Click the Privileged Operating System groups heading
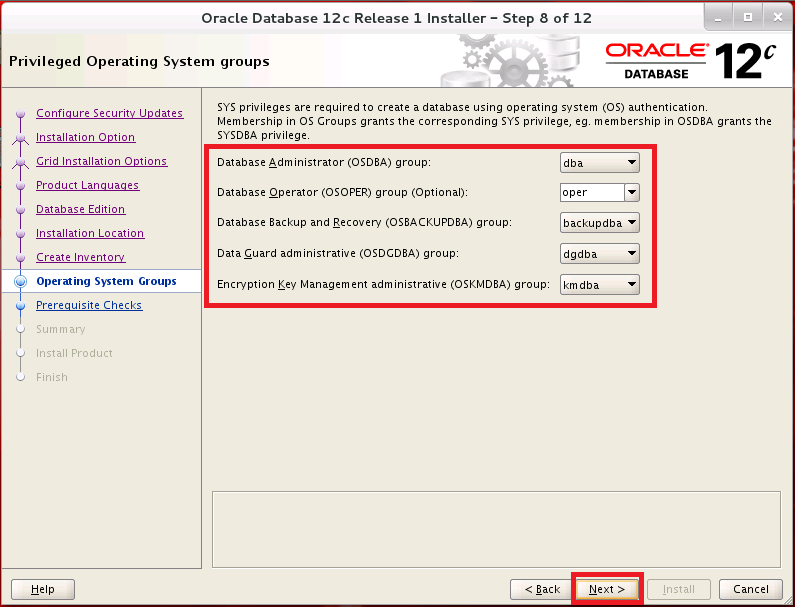The height and width of the screenshot is (608, 796). click(139, 61)
